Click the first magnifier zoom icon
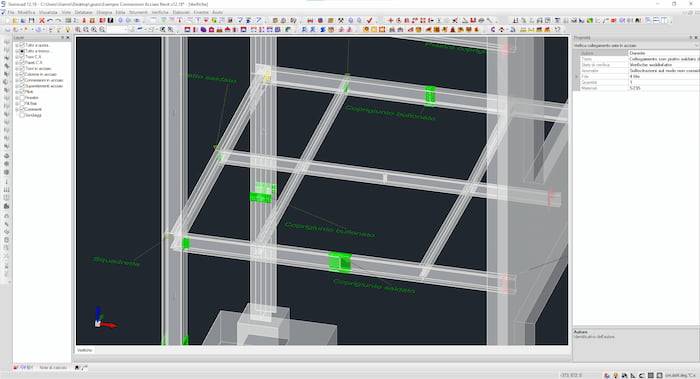The width and height of the screenshot is (700, 379). 78,29
